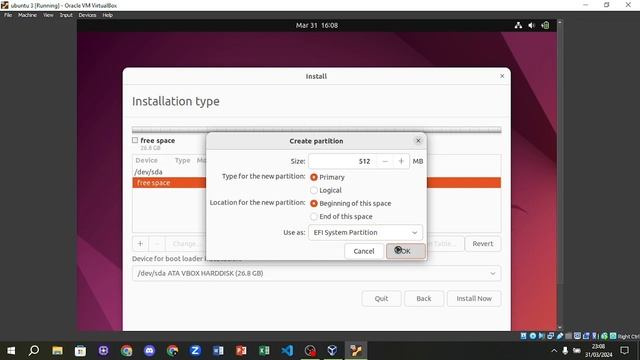Open Ubuntu volume icon in top bar
The width and height of the screenshot is (640, 360).
[x=531, y=25]
